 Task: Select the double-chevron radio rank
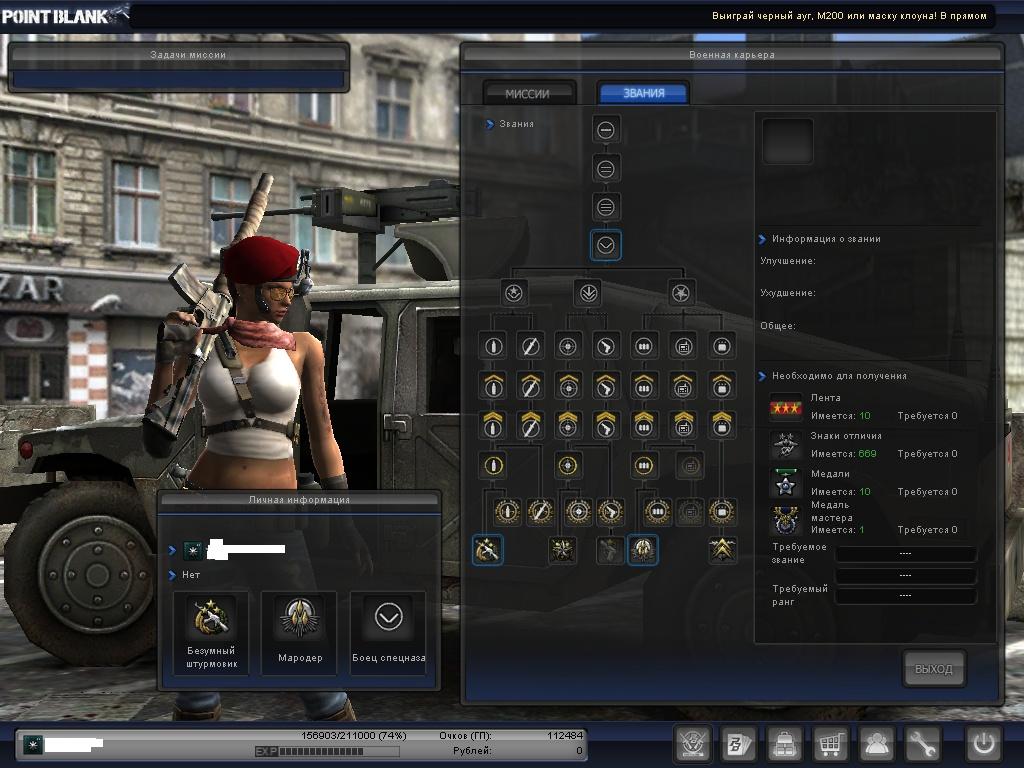tap(683, 424)
